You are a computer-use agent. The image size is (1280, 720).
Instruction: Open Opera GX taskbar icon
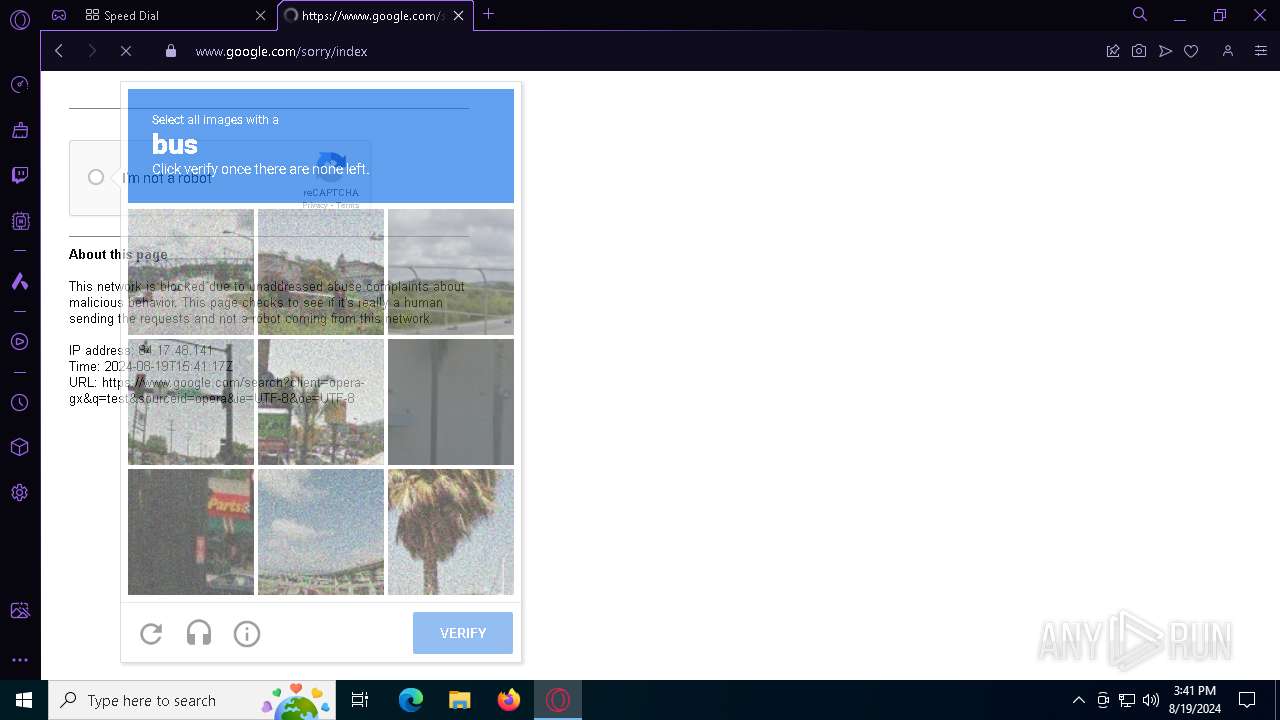(558, 700)
